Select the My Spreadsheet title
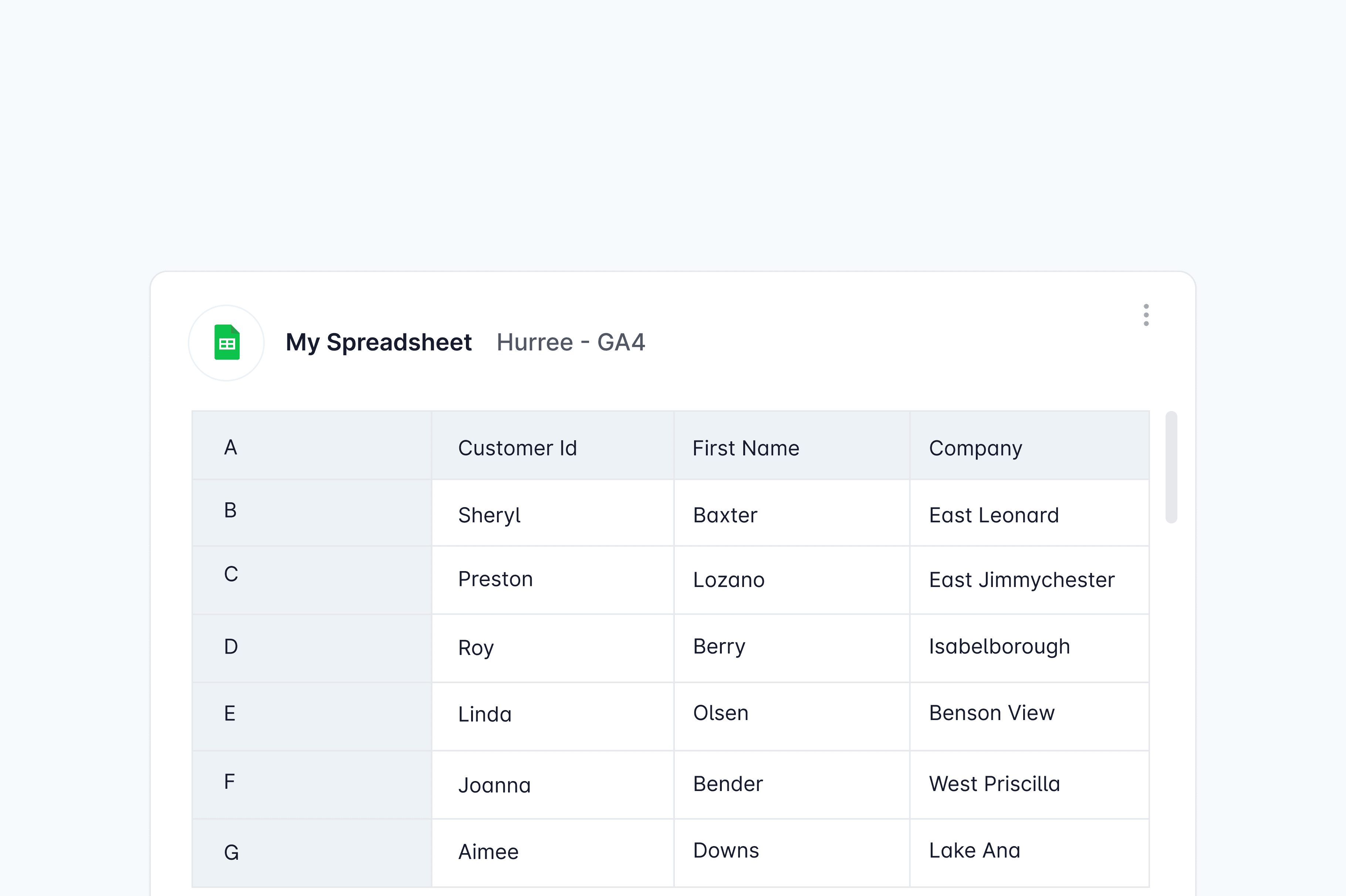The image size is (1346, 896). click(x=379, y=342)
